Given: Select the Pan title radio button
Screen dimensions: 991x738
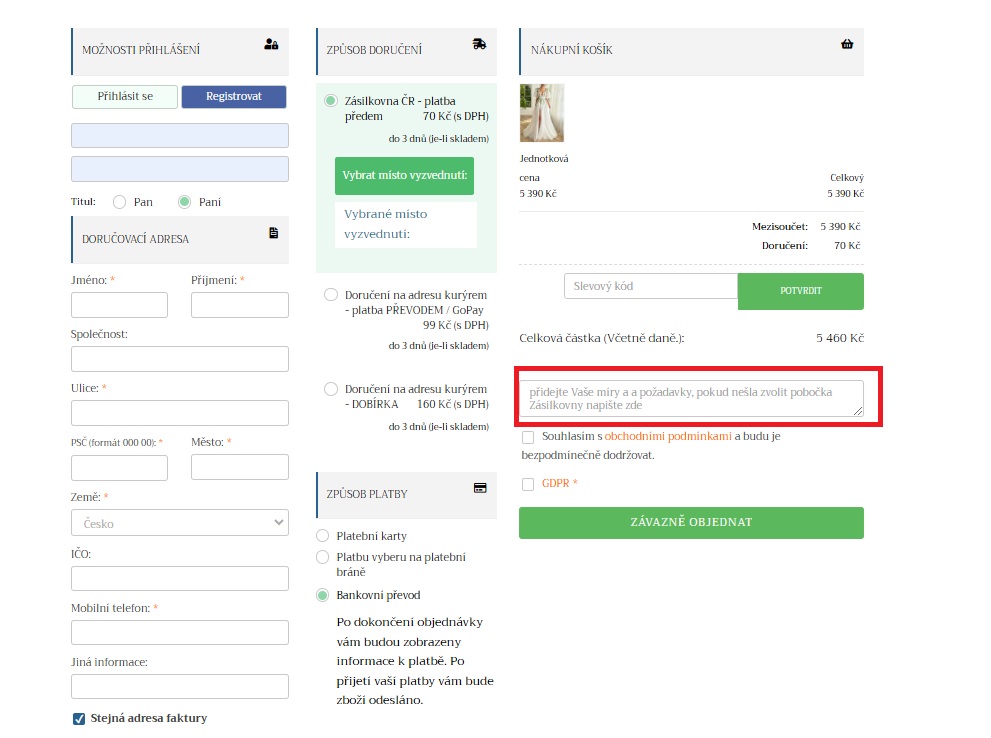Looking at the screenshot, I should 120,202.
